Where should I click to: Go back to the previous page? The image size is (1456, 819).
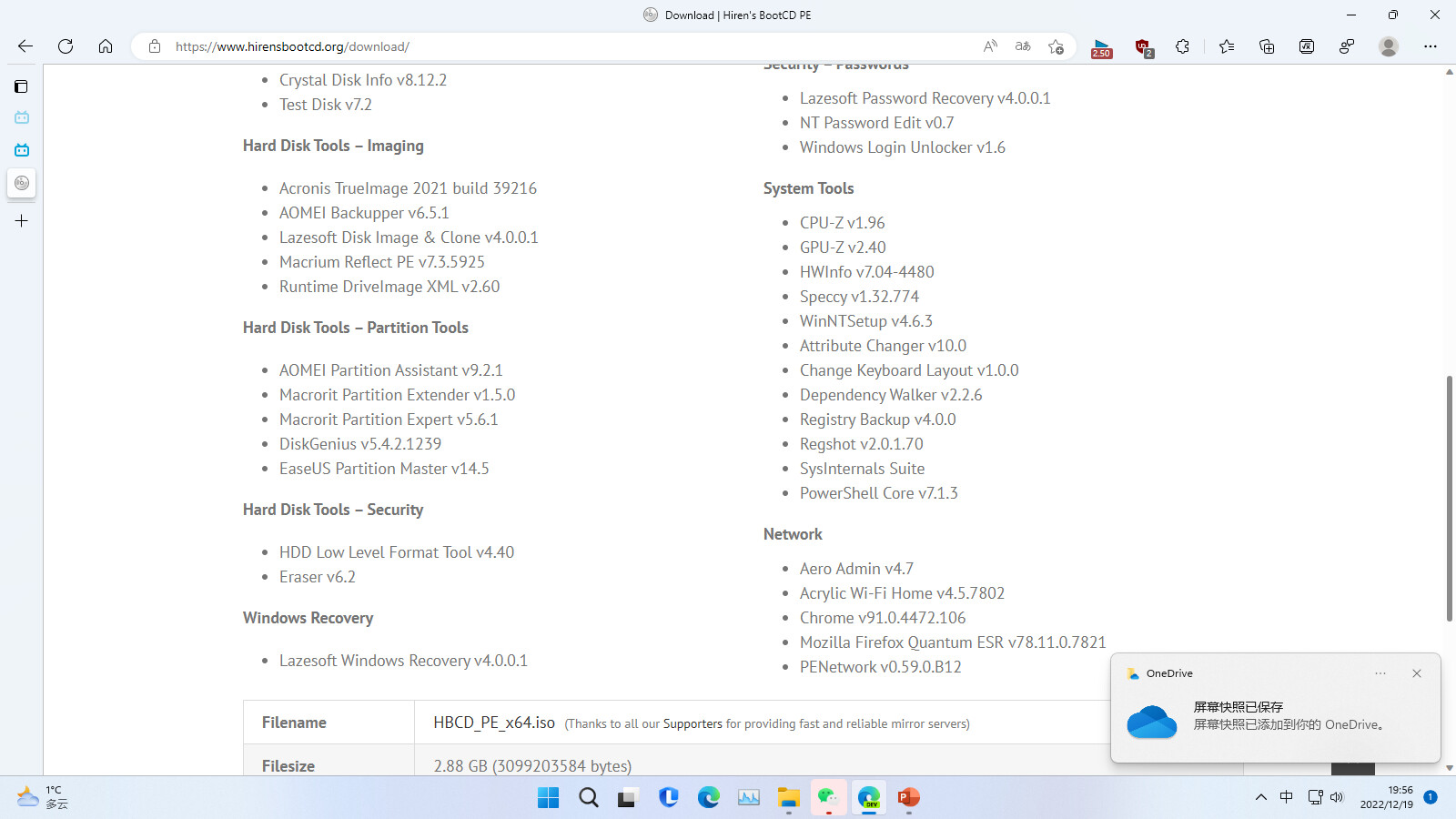(25, 46)
